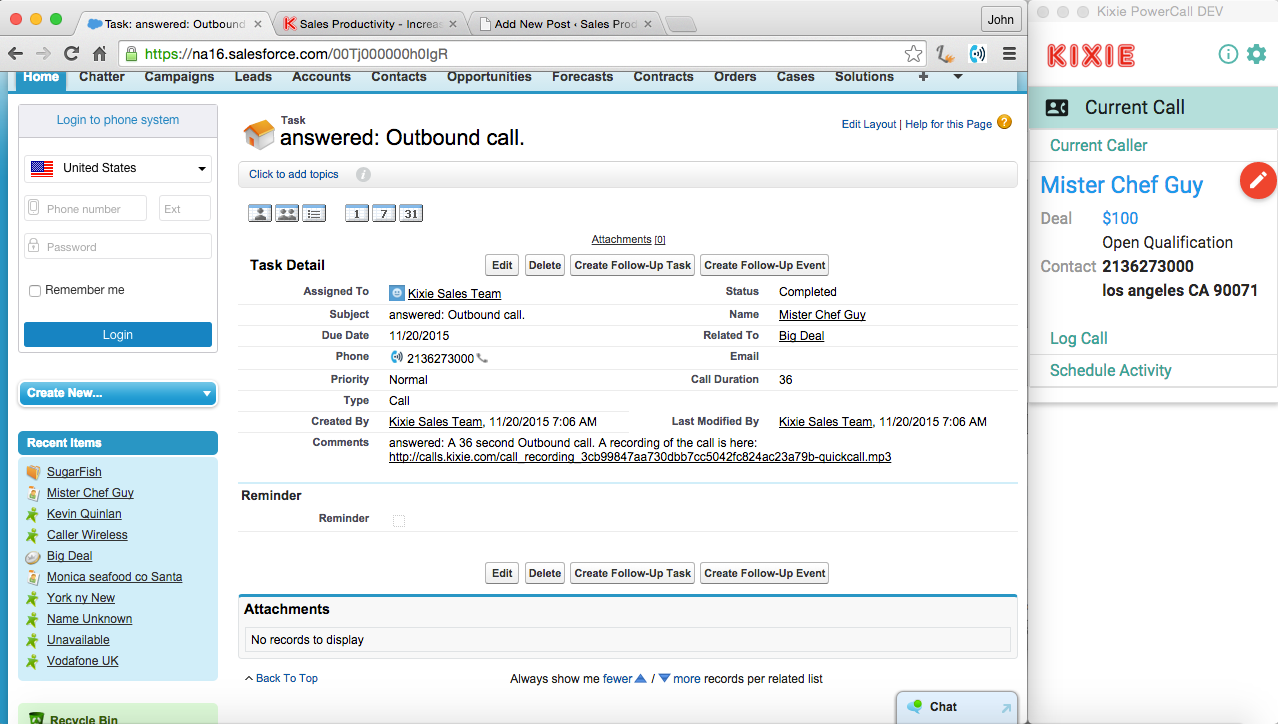Enable the Remember me checkbox
This screenshot has height=724, width=1278.
click(x=35, y=291)
